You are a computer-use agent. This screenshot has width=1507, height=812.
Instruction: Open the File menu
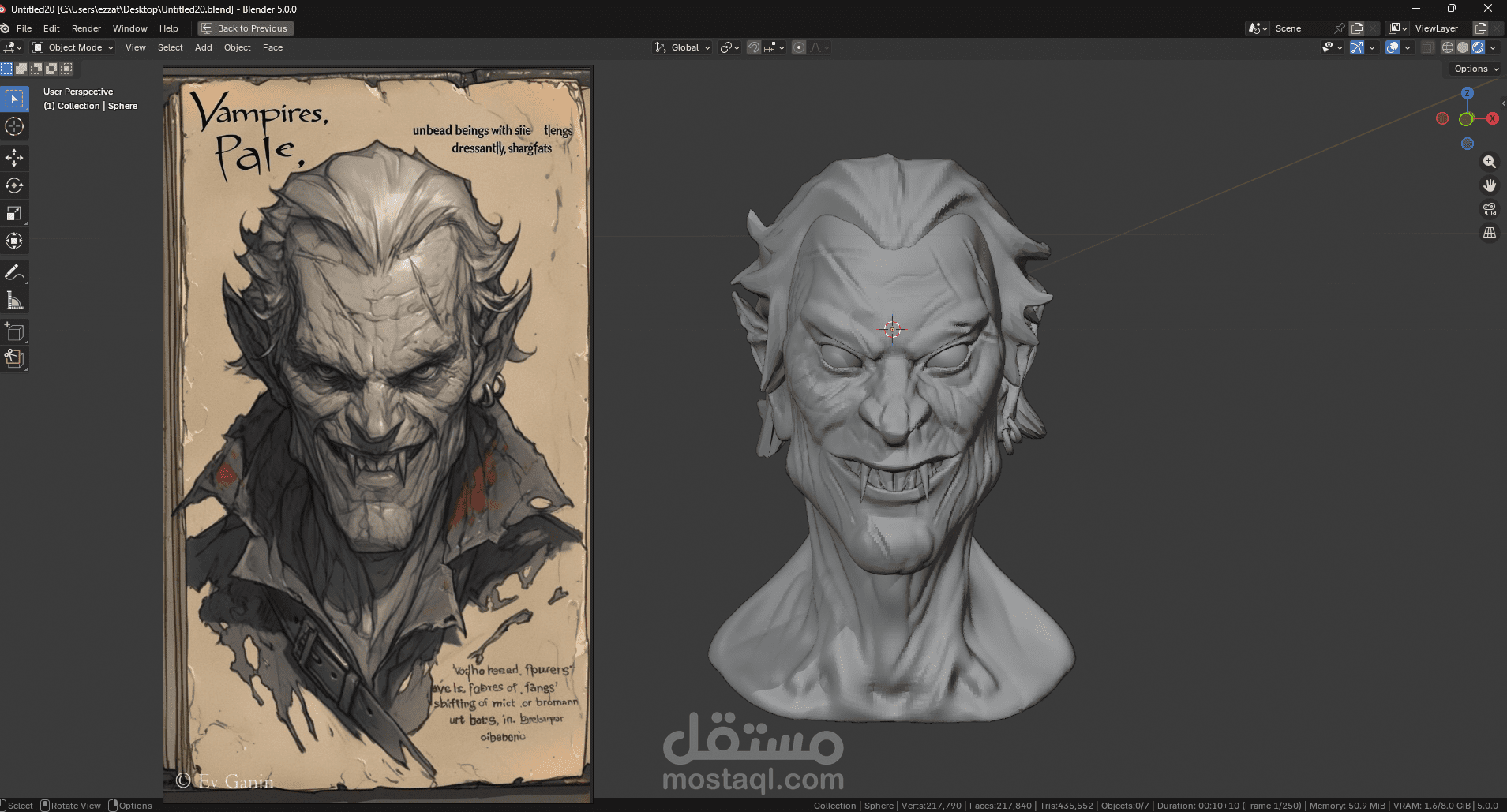pyautogui.click(x=24, y=28)
